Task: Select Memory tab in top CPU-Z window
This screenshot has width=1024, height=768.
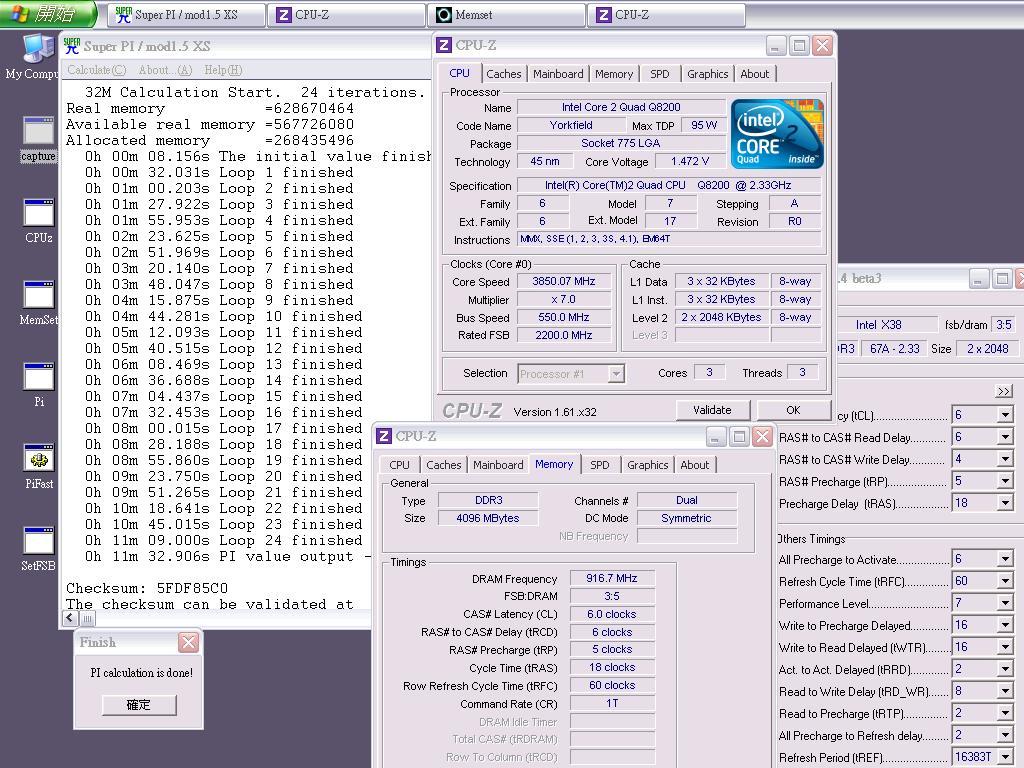Action: (x=614, y=74)
